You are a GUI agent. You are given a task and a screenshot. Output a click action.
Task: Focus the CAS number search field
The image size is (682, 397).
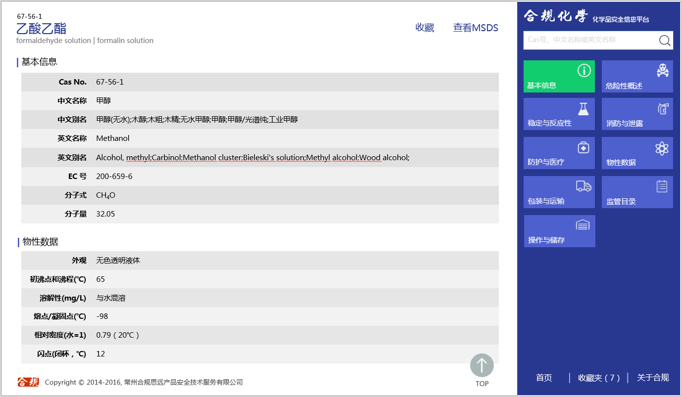click(591, 40)
